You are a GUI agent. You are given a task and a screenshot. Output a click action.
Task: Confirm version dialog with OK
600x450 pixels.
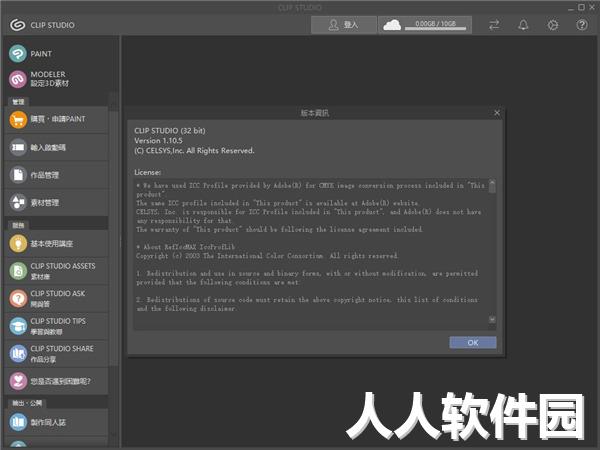473,342
